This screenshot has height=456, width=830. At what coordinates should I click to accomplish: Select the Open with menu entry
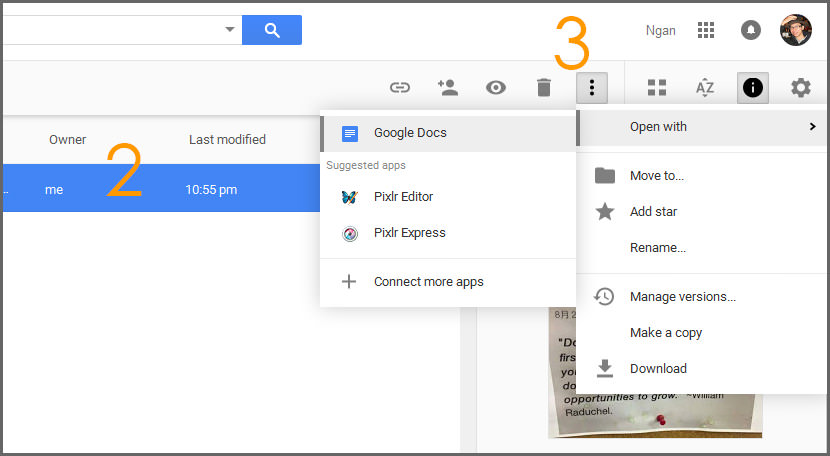[701, 127]
